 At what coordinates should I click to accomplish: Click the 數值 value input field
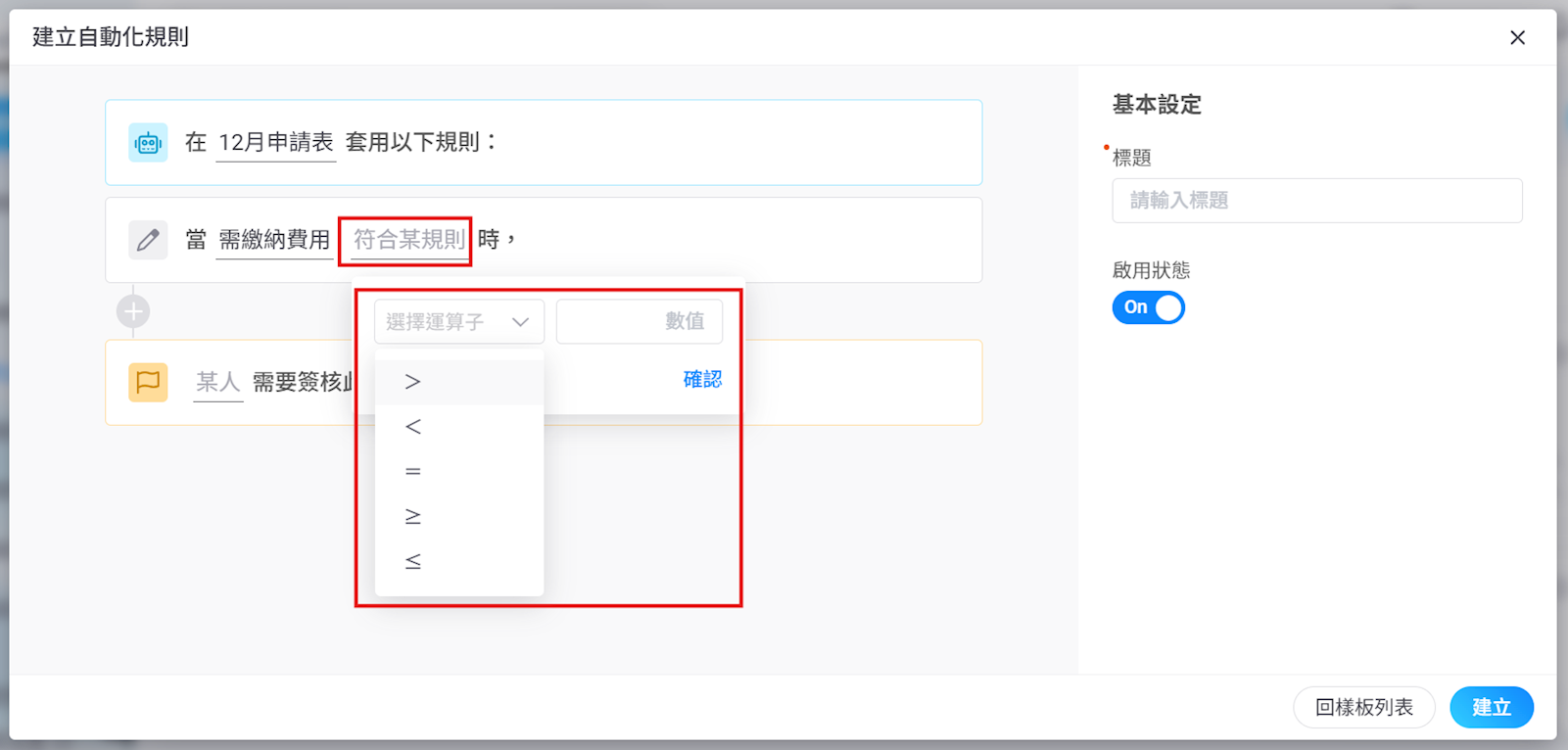639,322
